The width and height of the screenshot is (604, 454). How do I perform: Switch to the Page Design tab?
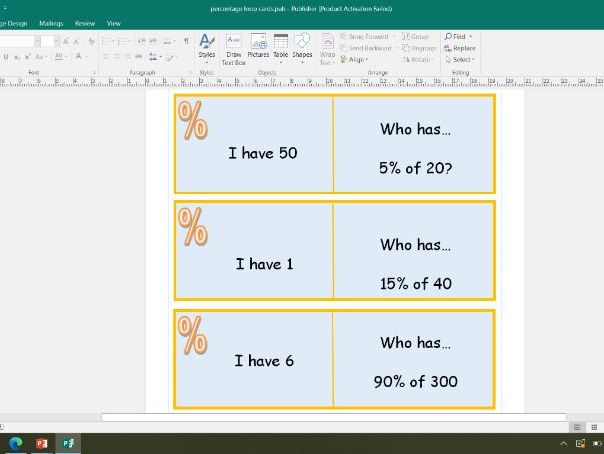click(x=13, y=23)
